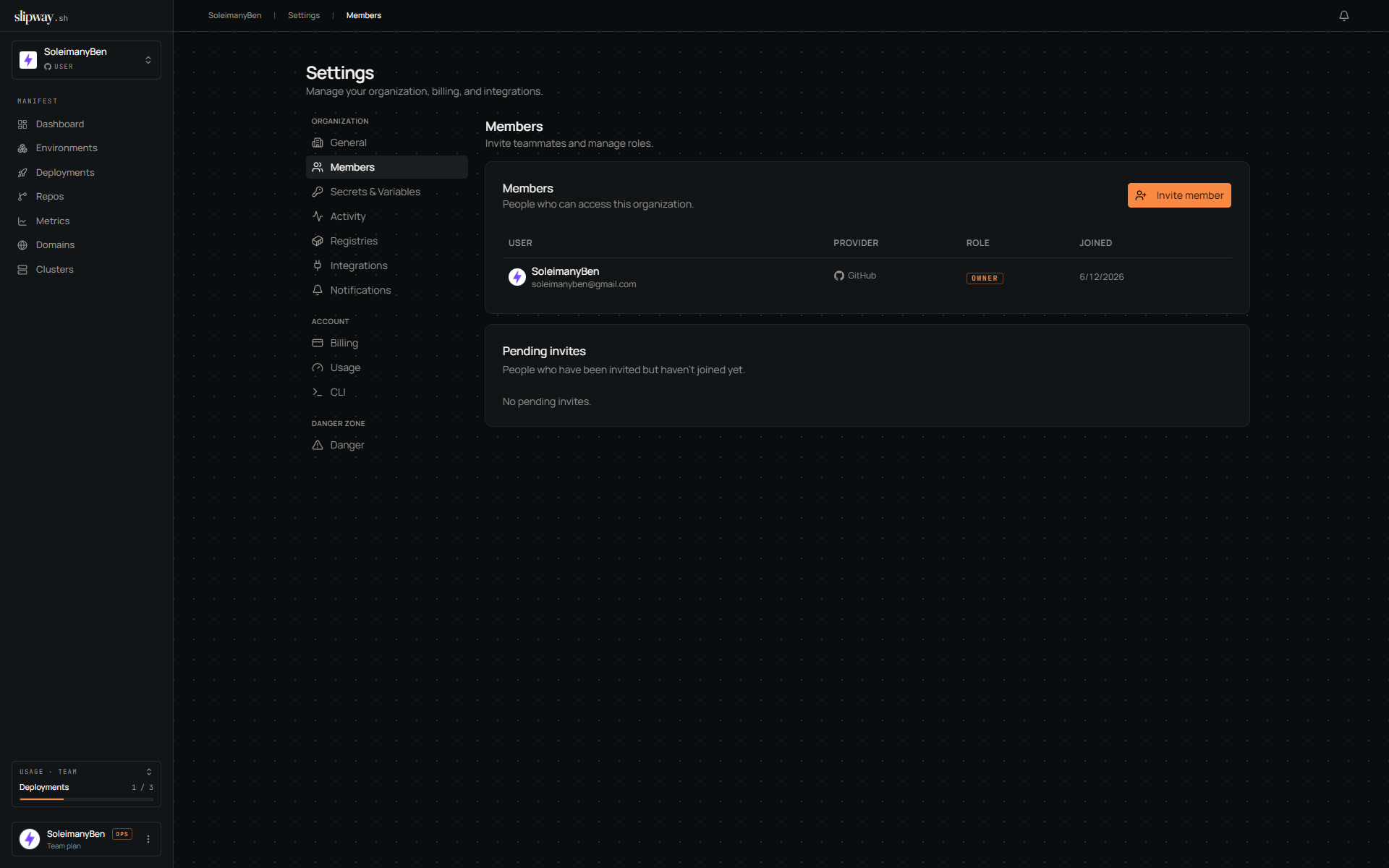Click the Invite member button
Screen dimensions: 1389x868
click(x=1179, y=195)
